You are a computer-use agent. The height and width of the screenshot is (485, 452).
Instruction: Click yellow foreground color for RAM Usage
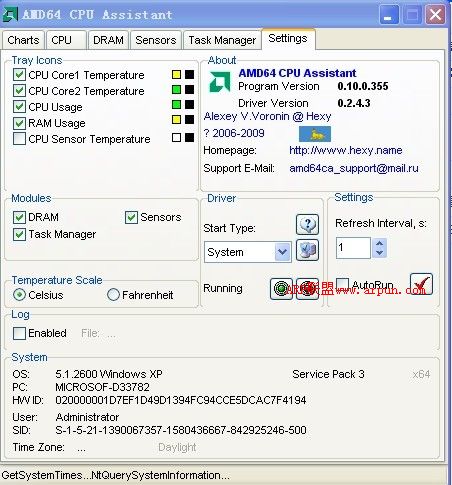click(x=176, y=119)
